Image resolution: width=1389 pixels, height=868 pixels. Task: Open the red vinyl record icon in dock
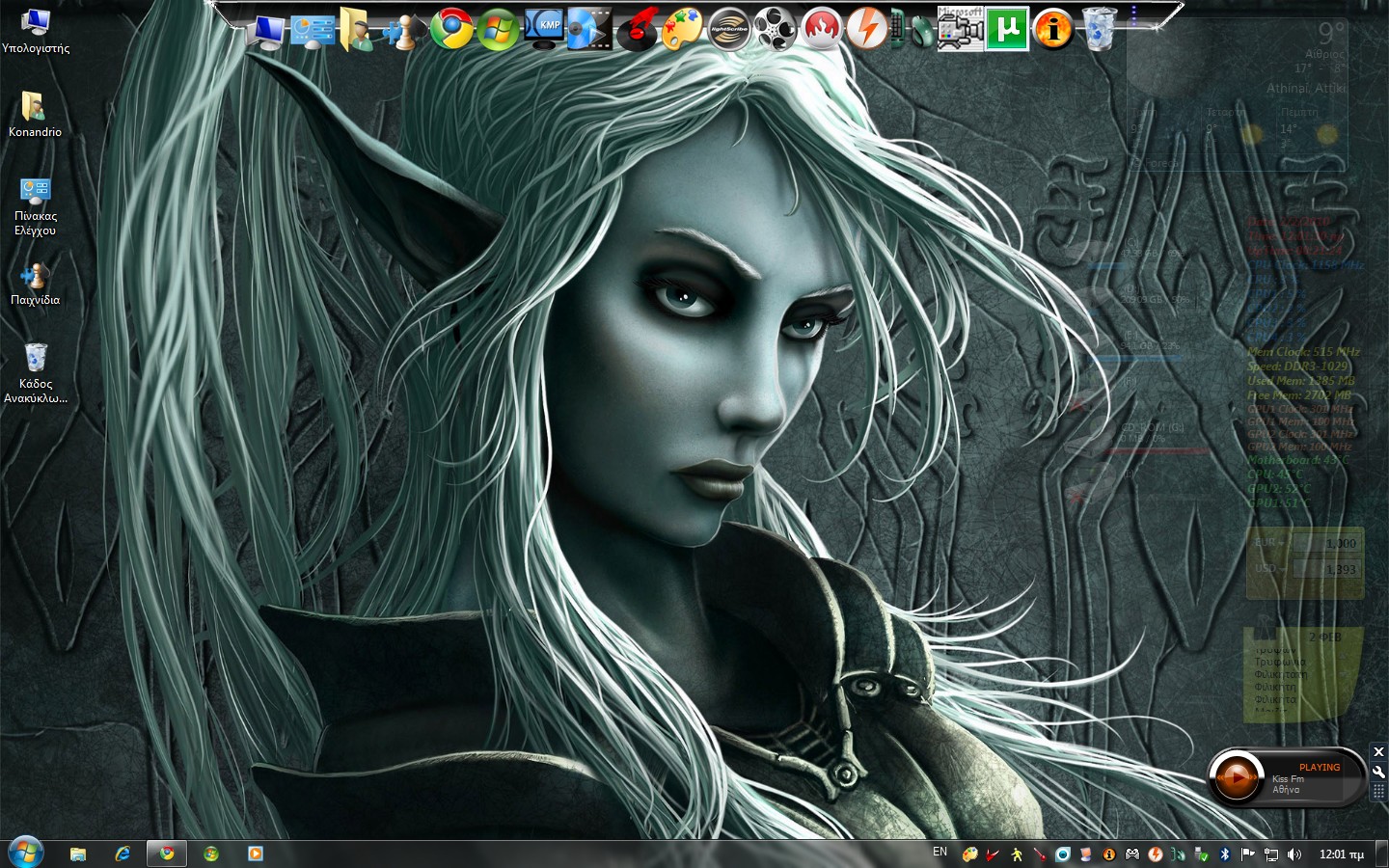[637, 29]
